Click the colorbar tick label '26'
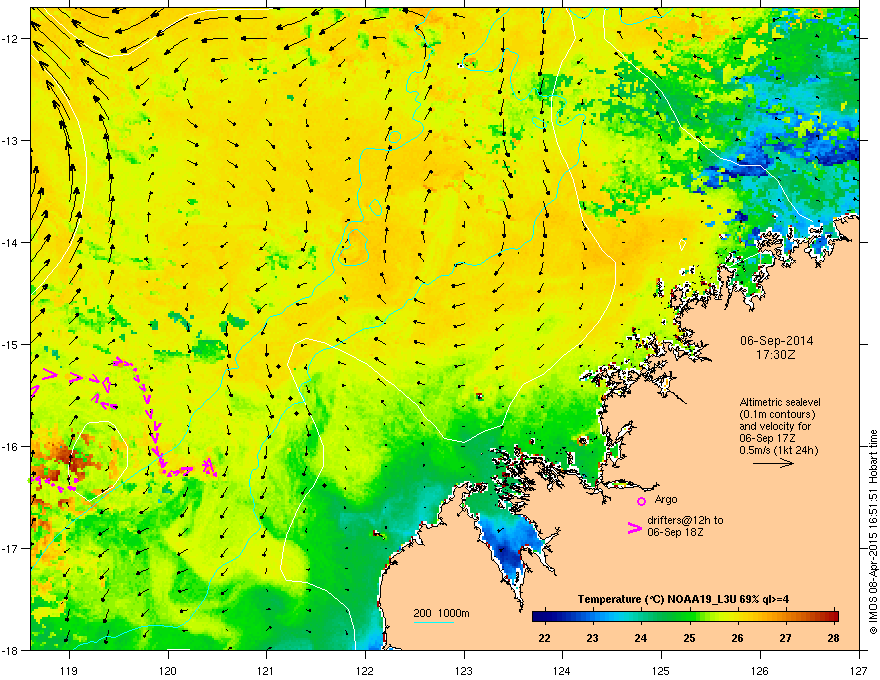880x680 pixels. point(737,638)
